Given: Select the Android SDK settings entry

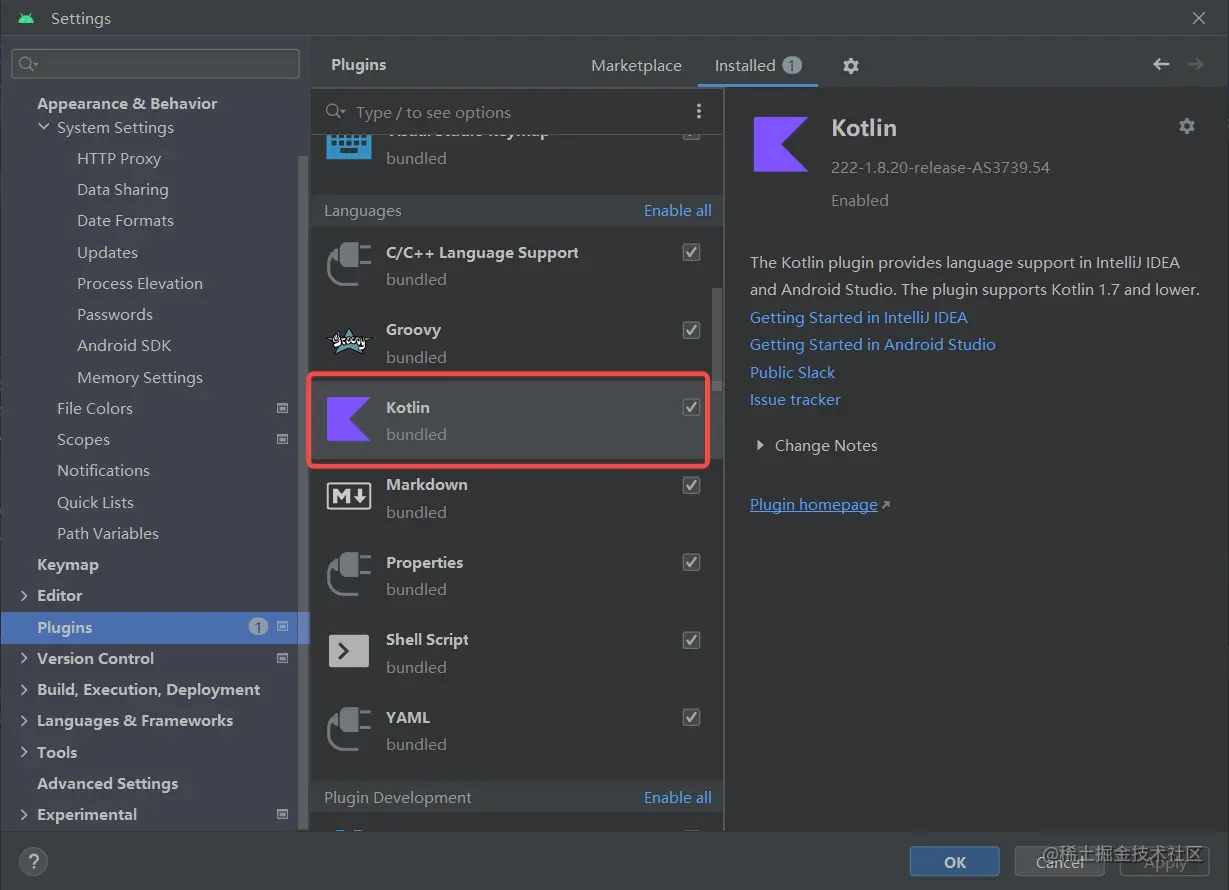Looking at the screenshot, I should point(124,345).
